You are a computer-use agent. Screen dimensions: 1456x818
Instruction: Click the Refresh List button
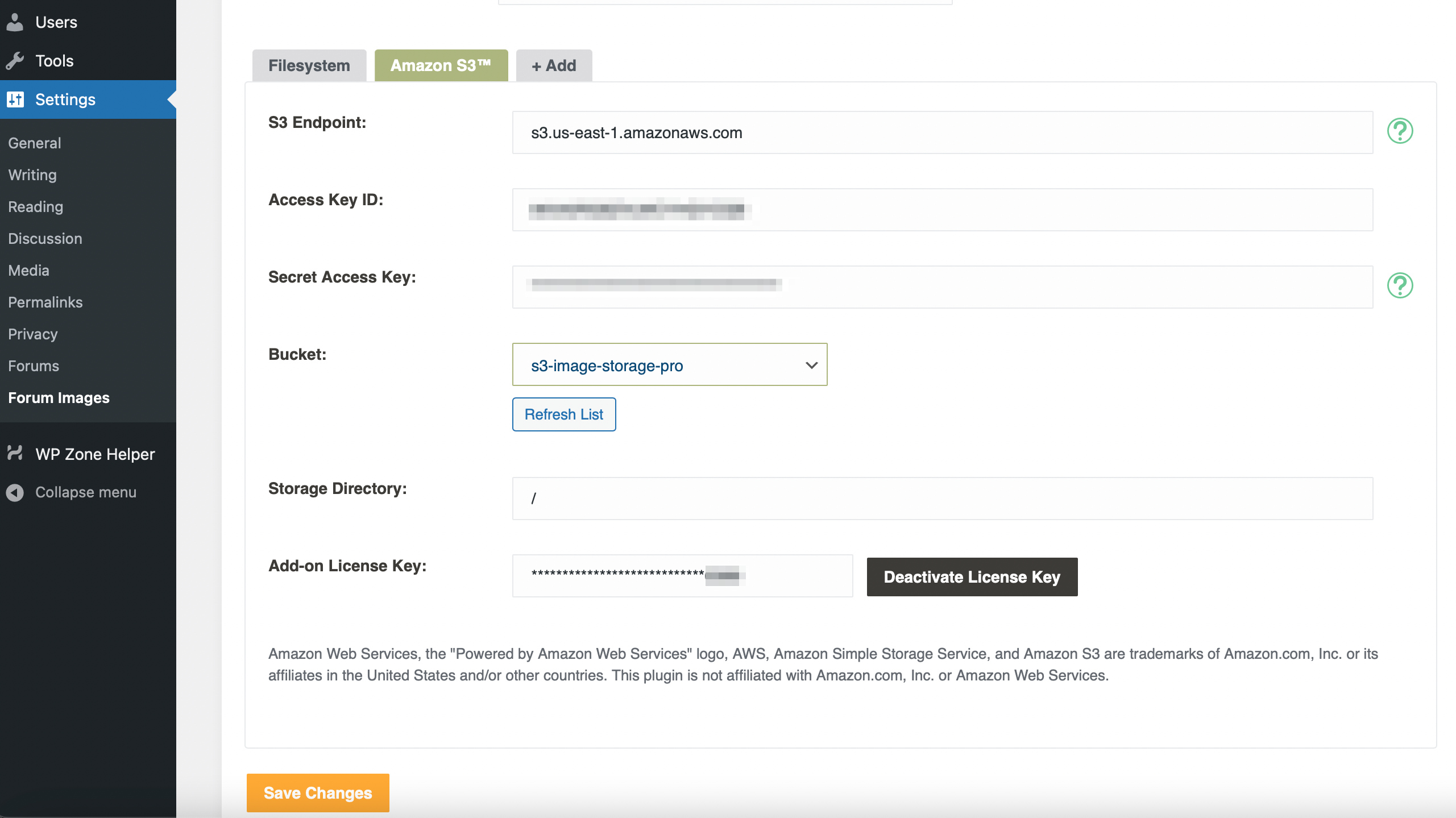point(564,414)
